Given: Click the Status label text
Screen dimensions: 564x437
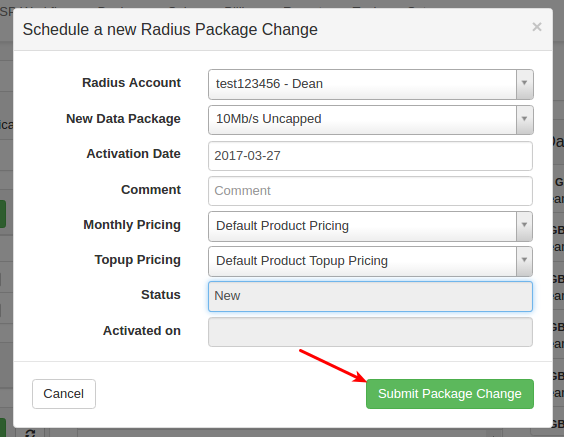Looking at the screenshot, I should [161, 295].
